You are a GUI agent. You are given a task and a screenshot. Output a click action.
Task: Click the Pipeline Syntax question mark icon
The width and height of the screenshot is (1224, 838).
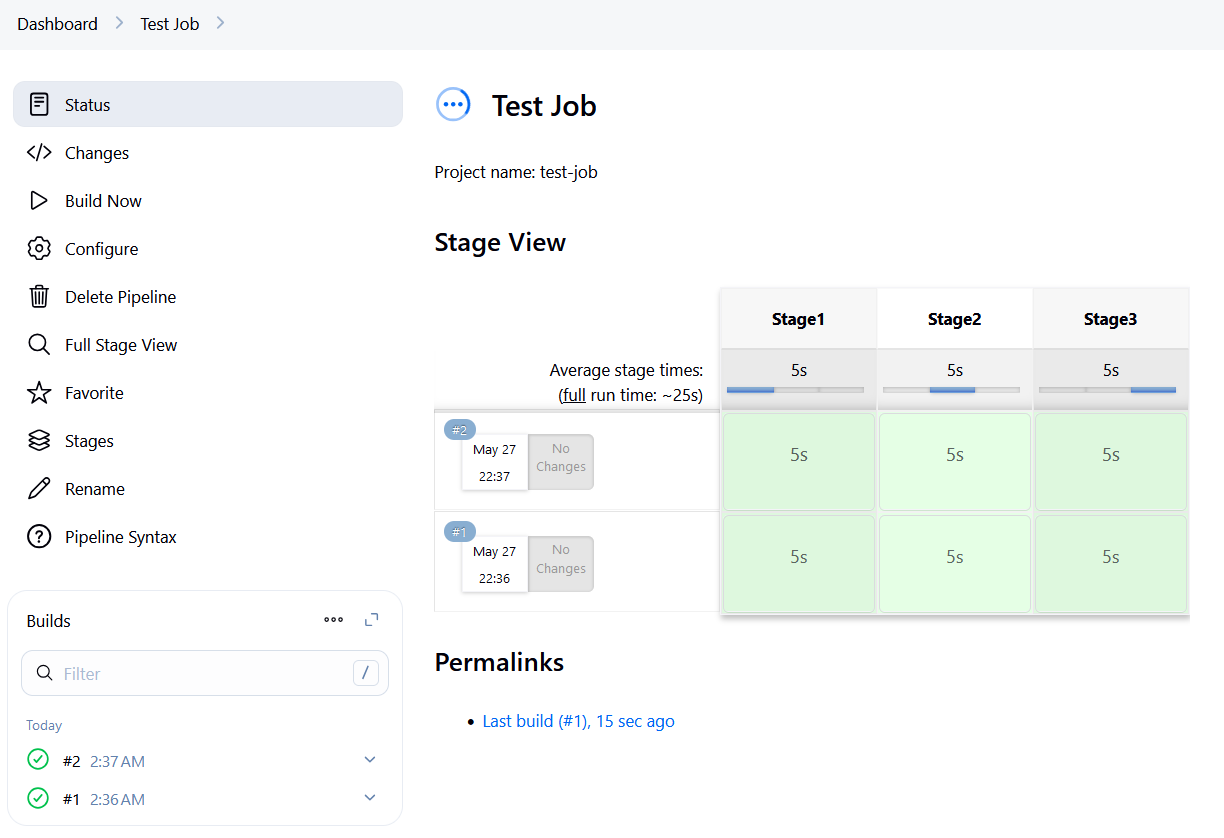coord(39,537)
